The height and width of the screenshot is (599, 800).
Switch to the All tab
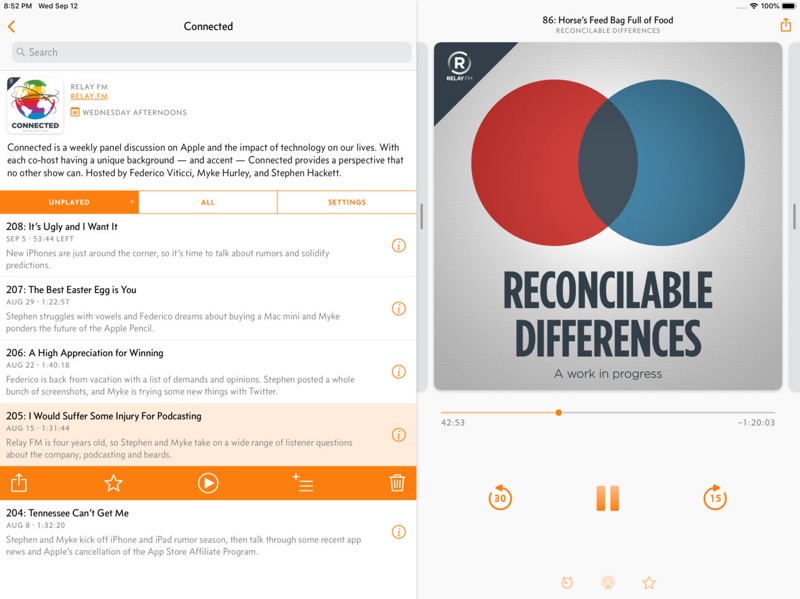coord(208,202)
